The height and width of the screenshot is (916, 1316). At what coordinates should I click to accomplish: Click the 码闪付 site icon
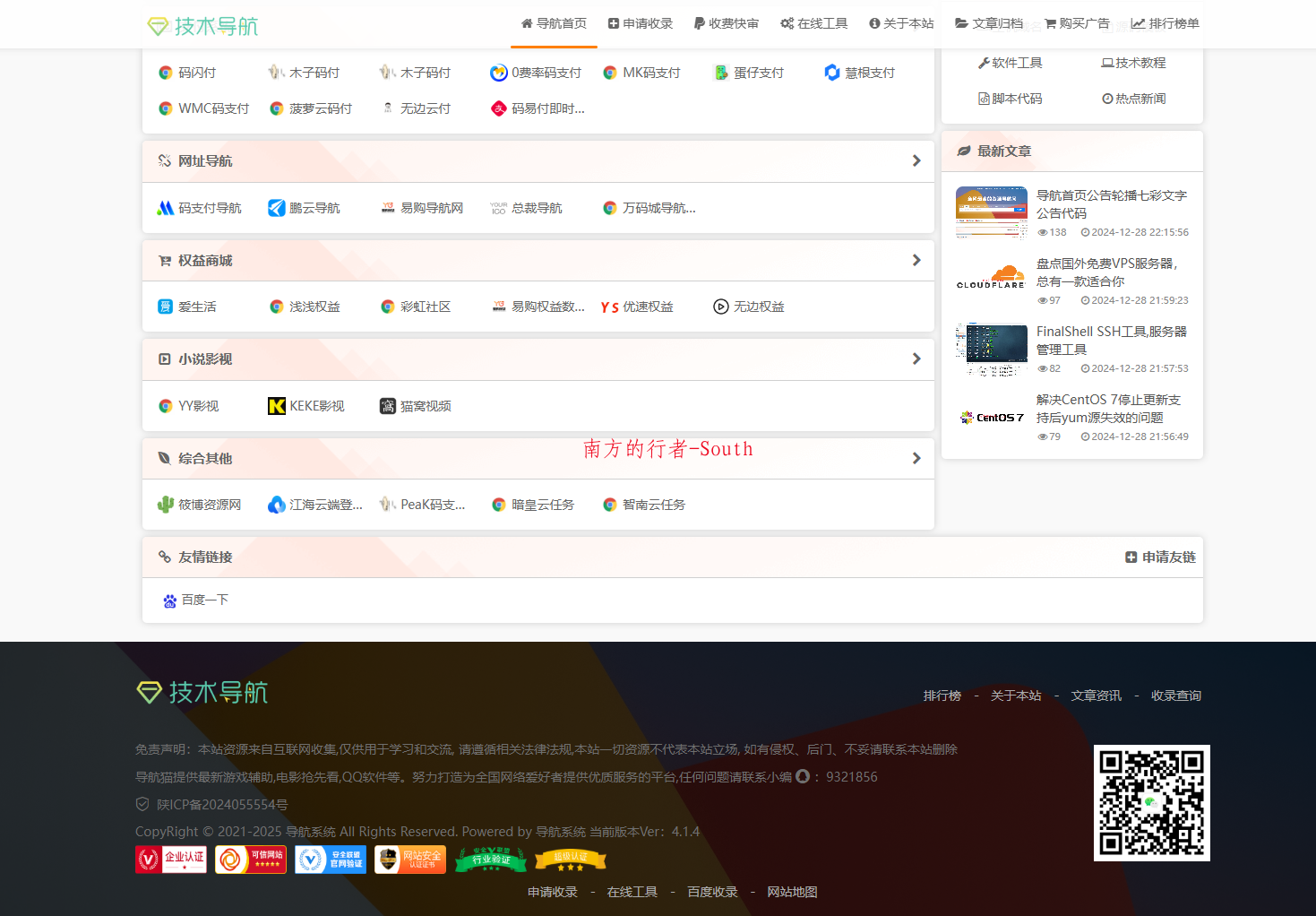166,73
